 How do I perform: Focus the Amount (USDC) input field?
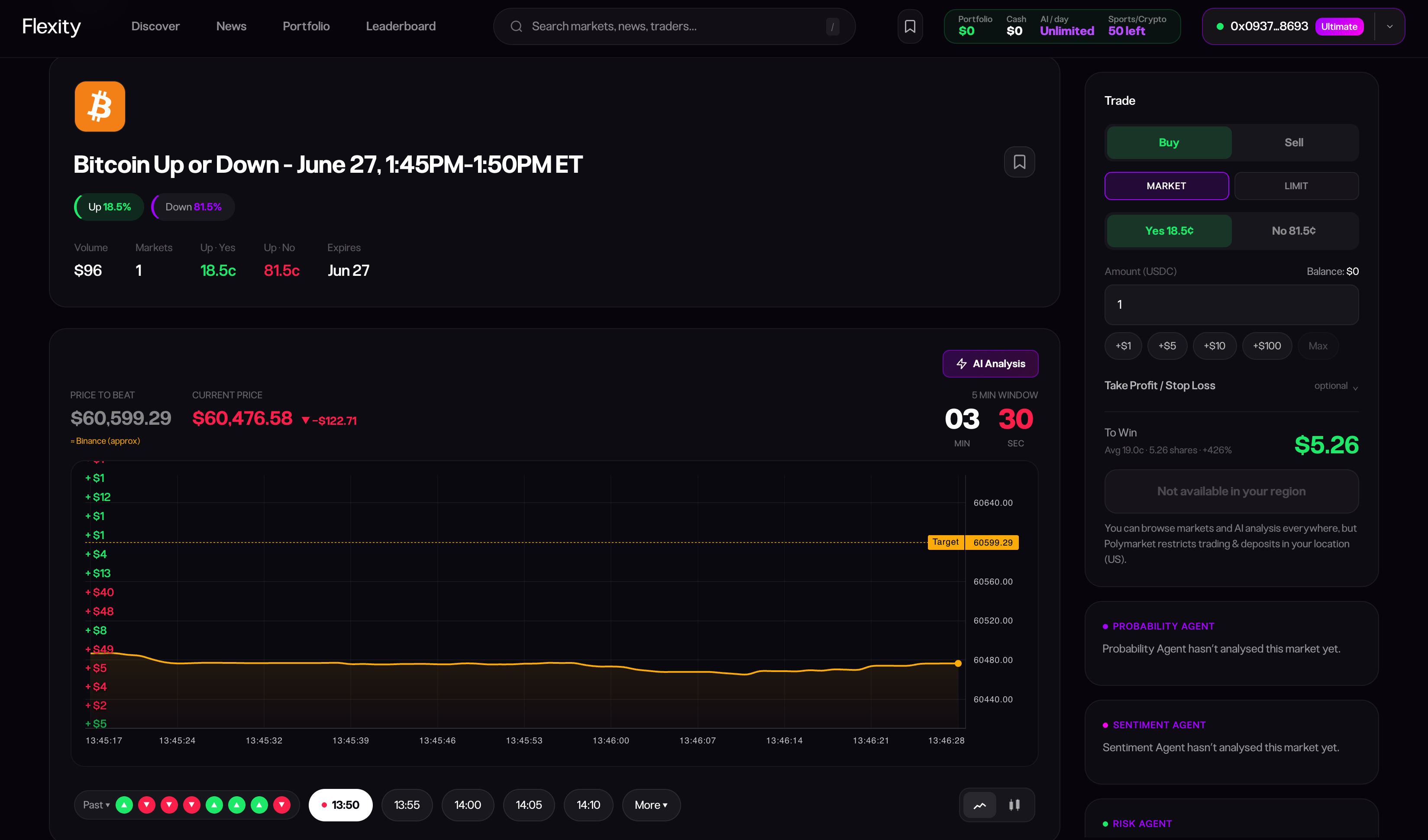(x=1231, y=304)
